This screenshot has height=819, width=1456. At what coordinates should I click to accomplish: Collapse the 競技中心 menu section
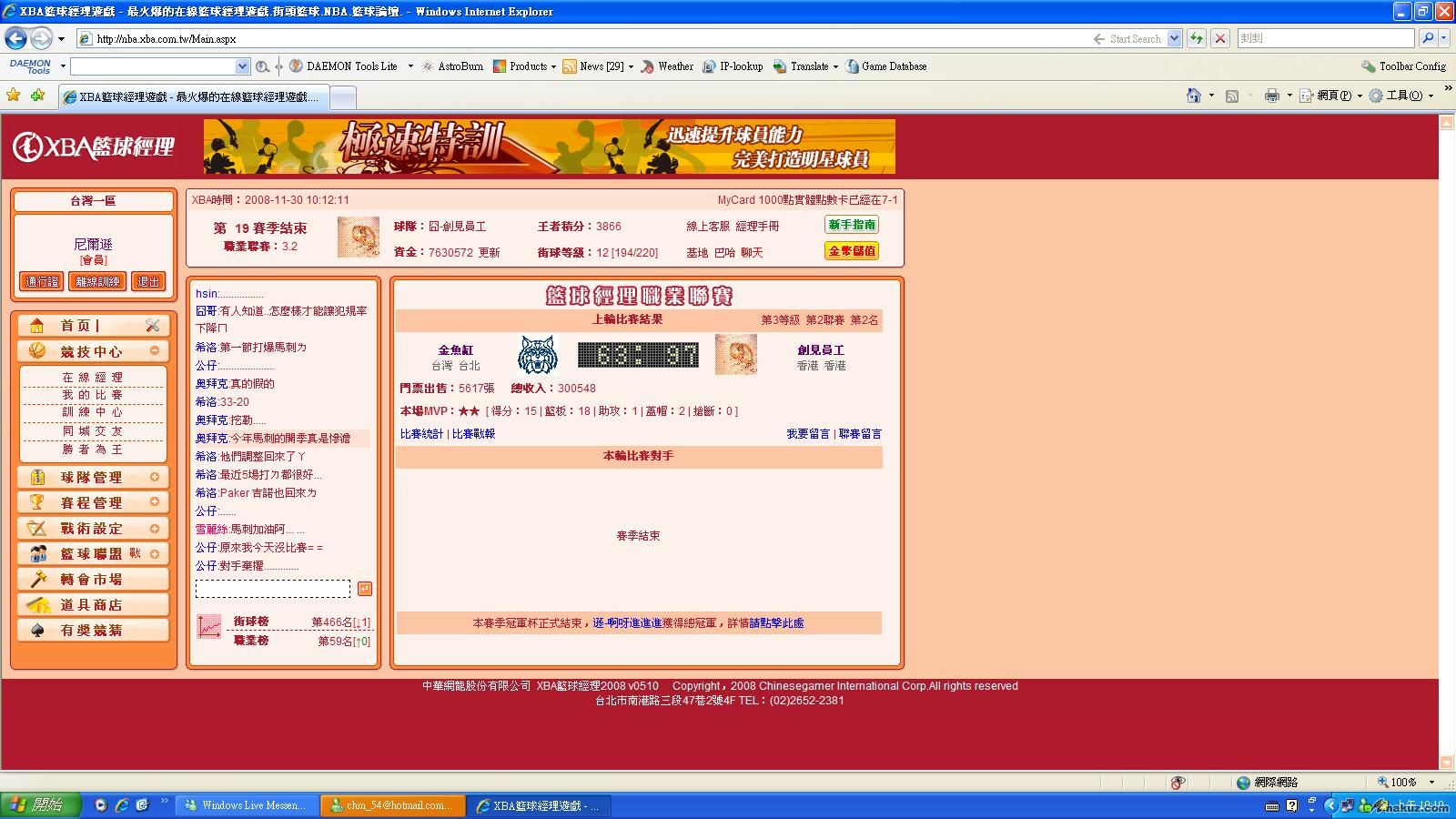coord(155,351)
